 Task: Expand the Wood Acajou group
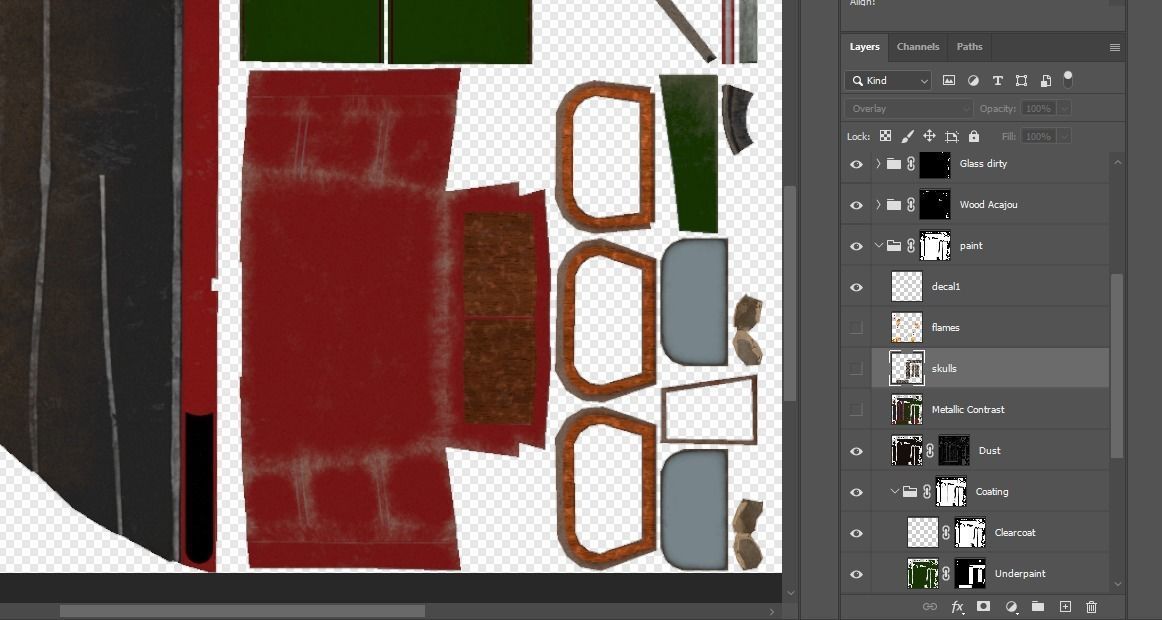pos(878,204)
